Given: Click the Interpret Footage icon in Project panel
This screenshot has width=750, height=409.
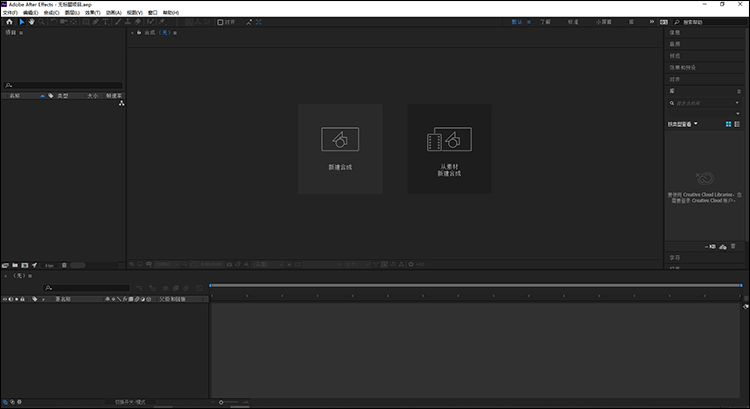Looking at the screenshot, I should click(5, 265).
